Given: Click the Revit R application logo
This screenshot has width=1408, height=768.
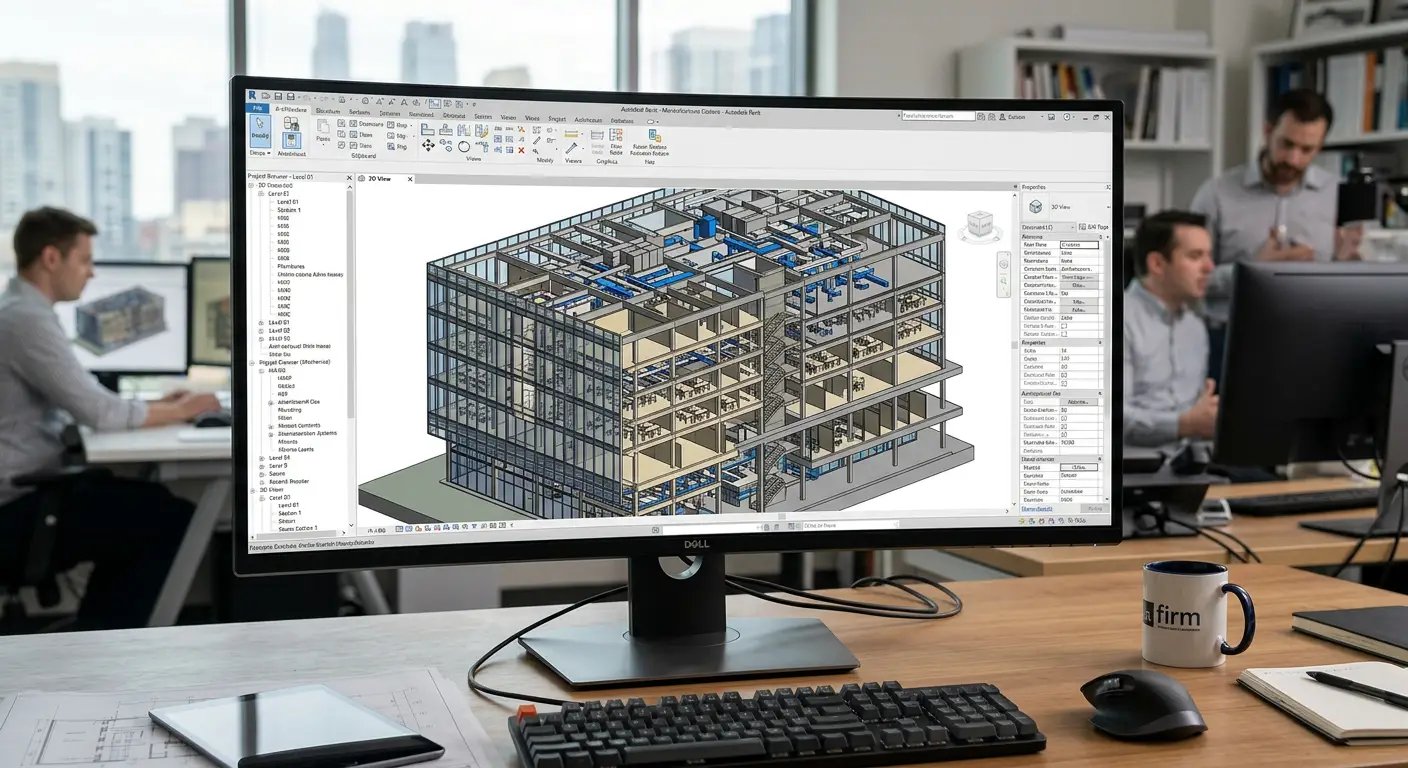Looking at the screenshot, I should coord(252,95).
